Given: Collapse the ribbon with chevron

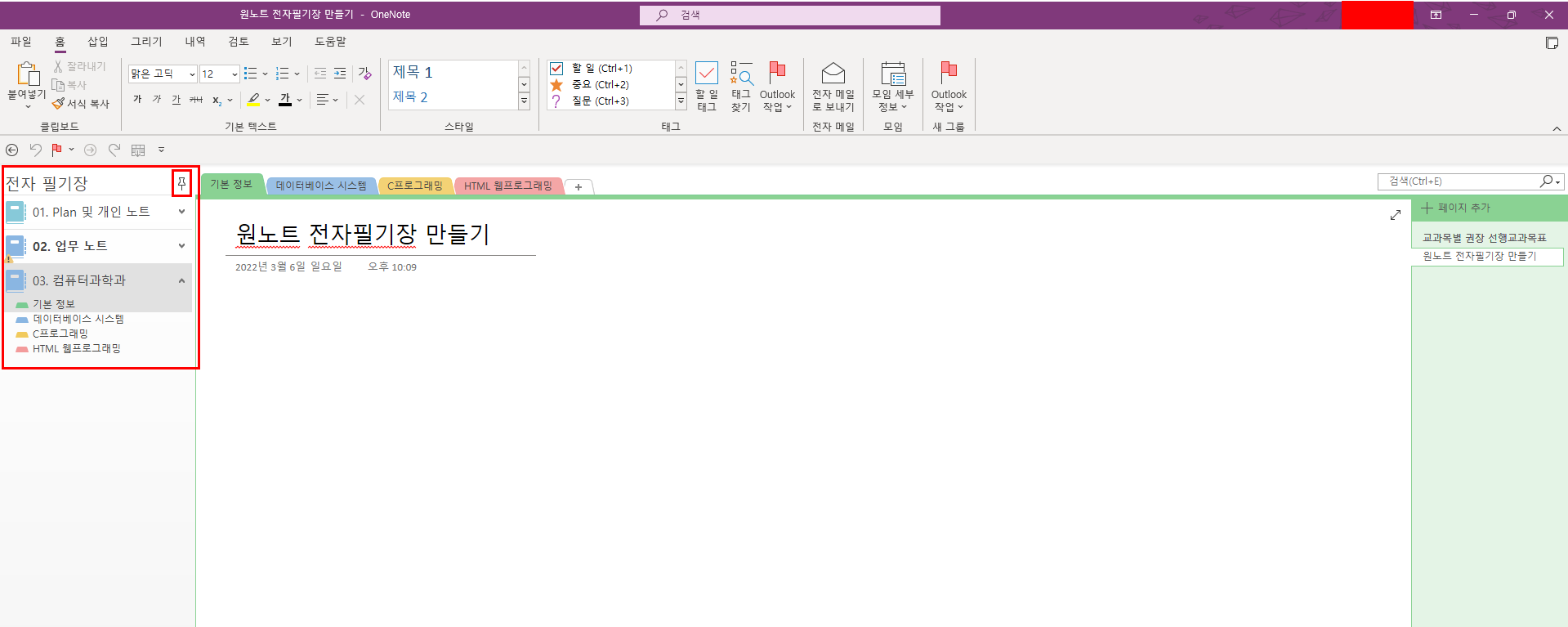Looking at the screenshot, I should tap(1557, 128).
